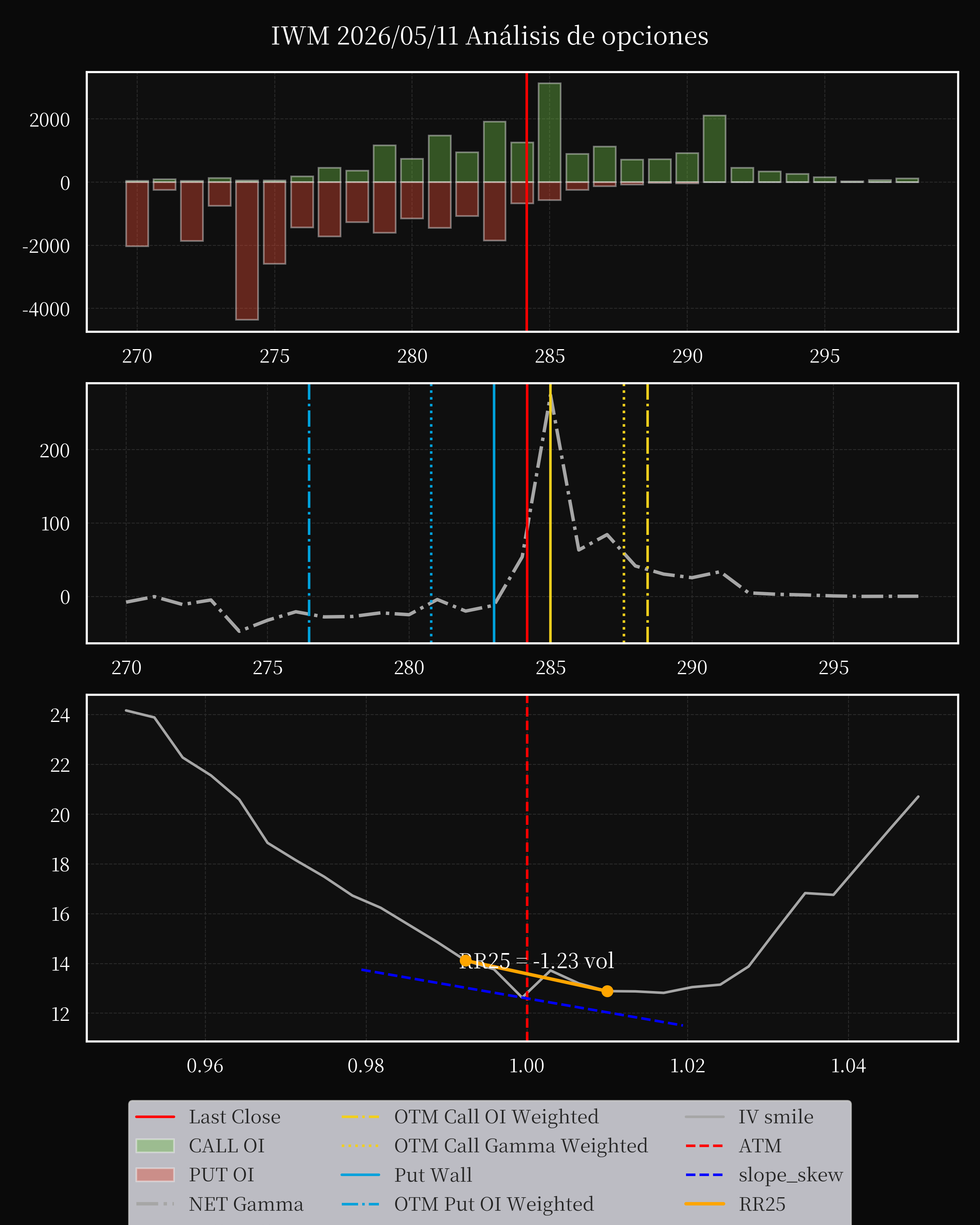Click the solid blue Put Wall line
Image resolution: width=980 pixels, height=1225 pixels.
point(494,513)
